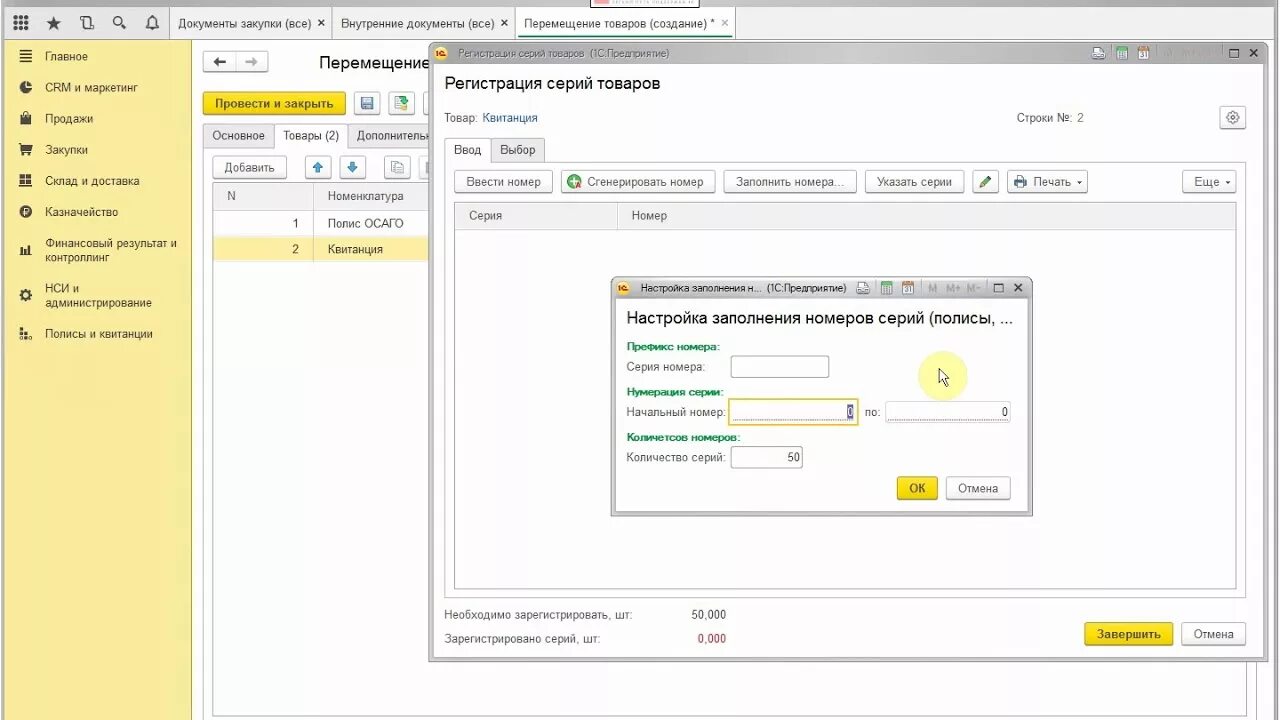Click the Ввести номер button
The image size is (1280, 720).
coord(503,182)
